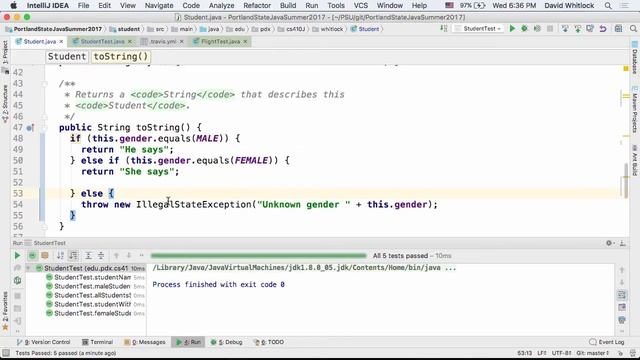Fold the Javadoc comment at line 43
Screen dimensions: 640x360
click(x=44, y=84)
